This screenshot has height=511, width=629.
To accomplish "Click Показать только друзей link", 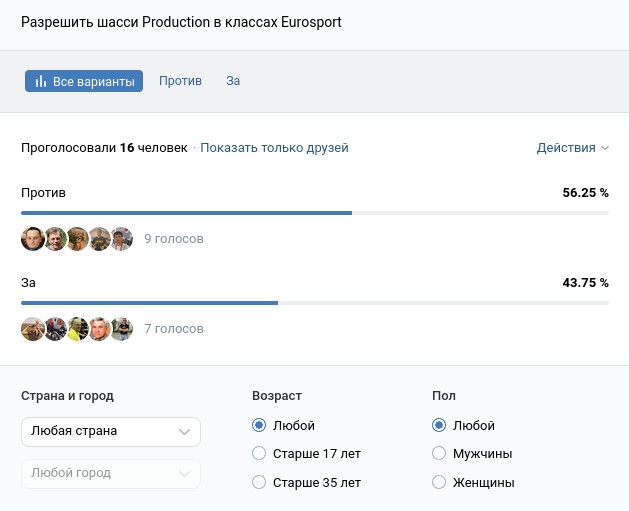I will click(x=274, y=148).
